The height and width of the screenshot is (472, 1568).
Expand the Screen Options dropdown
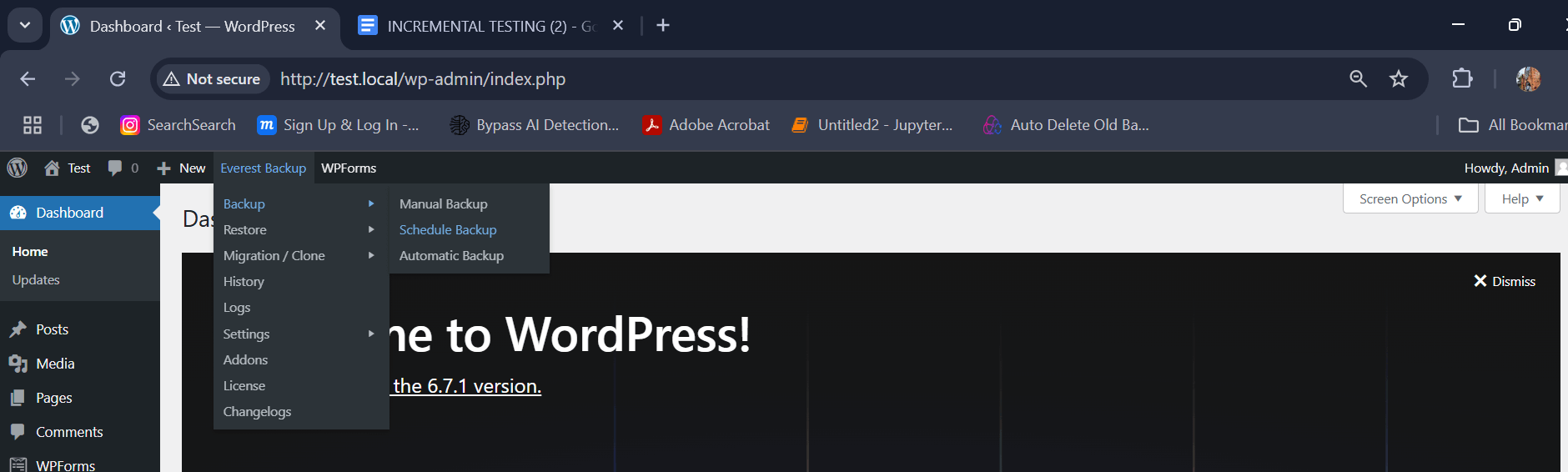coord(1410,198)
